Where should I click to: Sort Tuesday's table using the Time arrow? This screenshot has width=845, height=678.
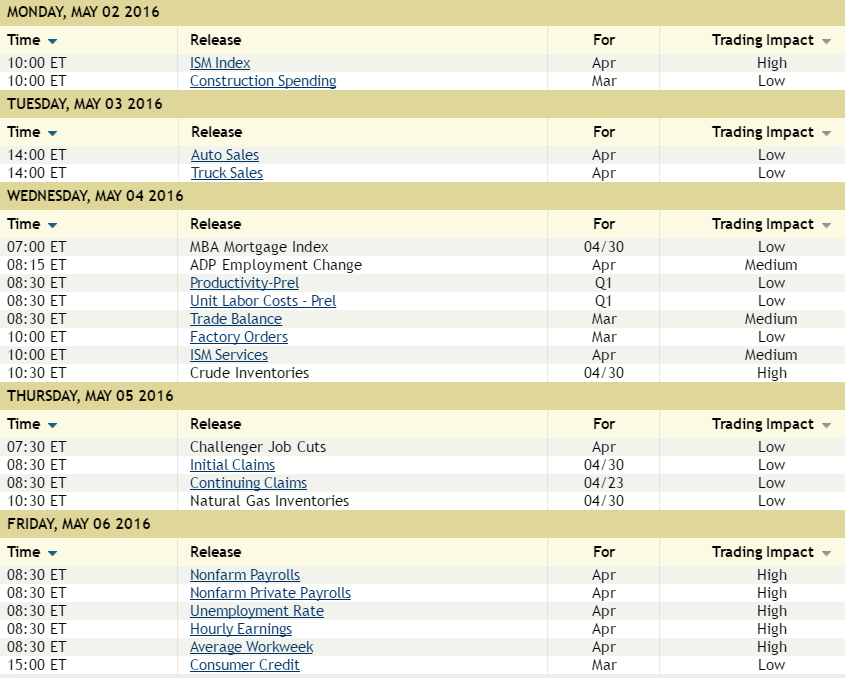coord(52,133)
